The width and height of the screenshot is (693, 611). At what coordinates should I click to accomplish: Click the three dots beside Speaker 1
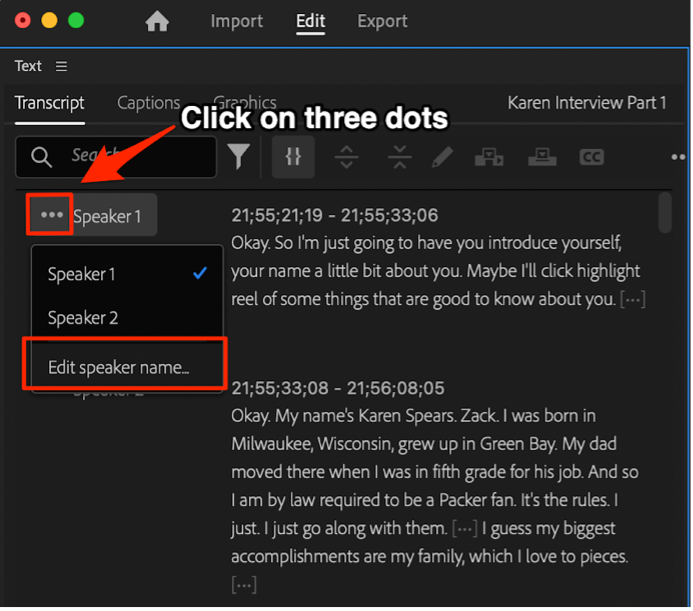[x=52, y=215]
